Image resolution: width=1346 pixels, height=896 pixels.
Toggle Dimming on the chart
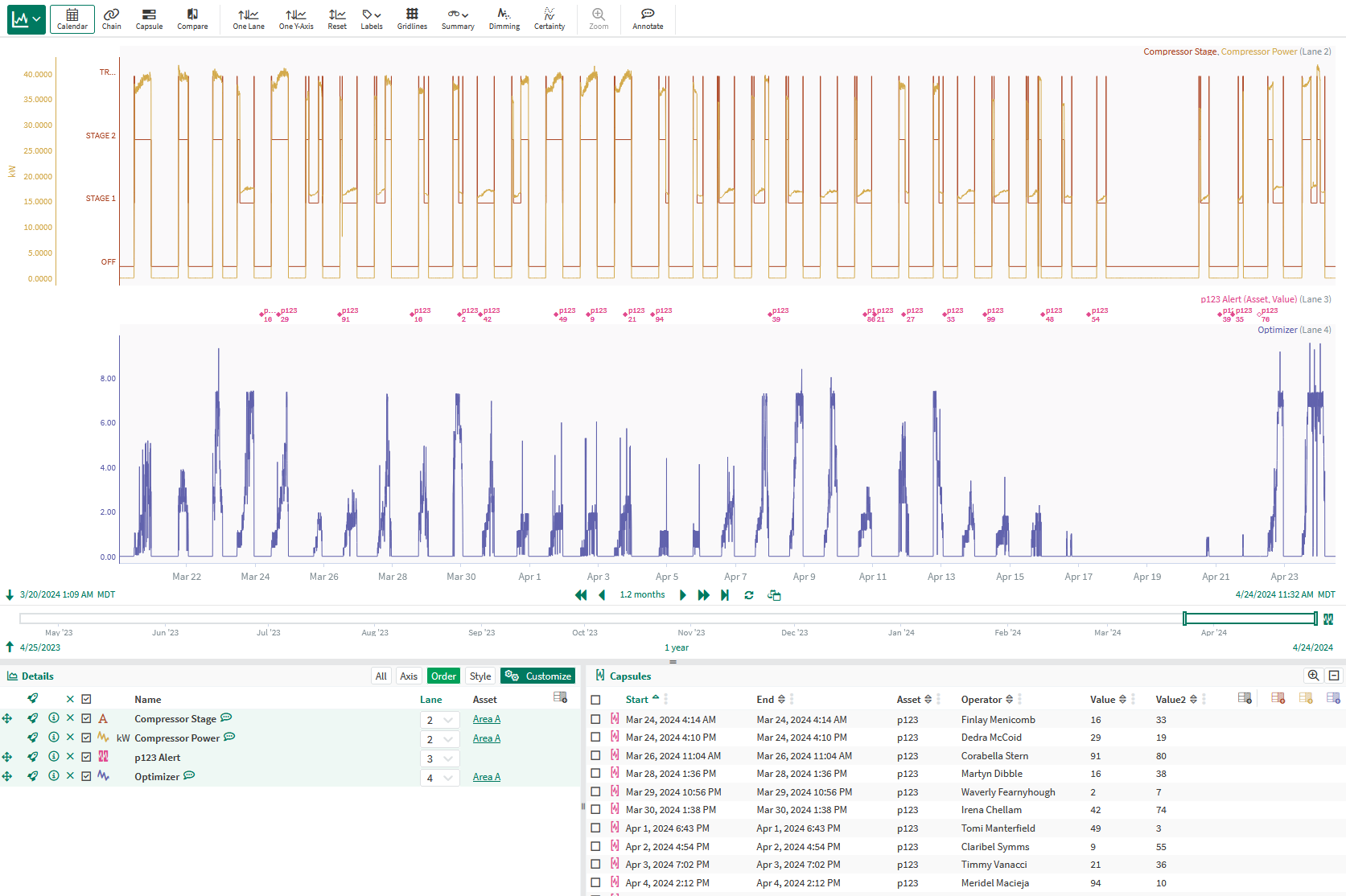tap(504, 18)
